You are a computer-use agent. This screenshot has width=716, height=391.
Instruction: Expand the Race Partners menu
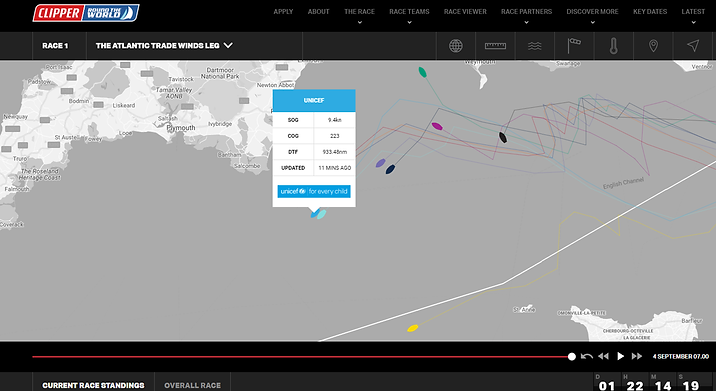pos(526,15)
